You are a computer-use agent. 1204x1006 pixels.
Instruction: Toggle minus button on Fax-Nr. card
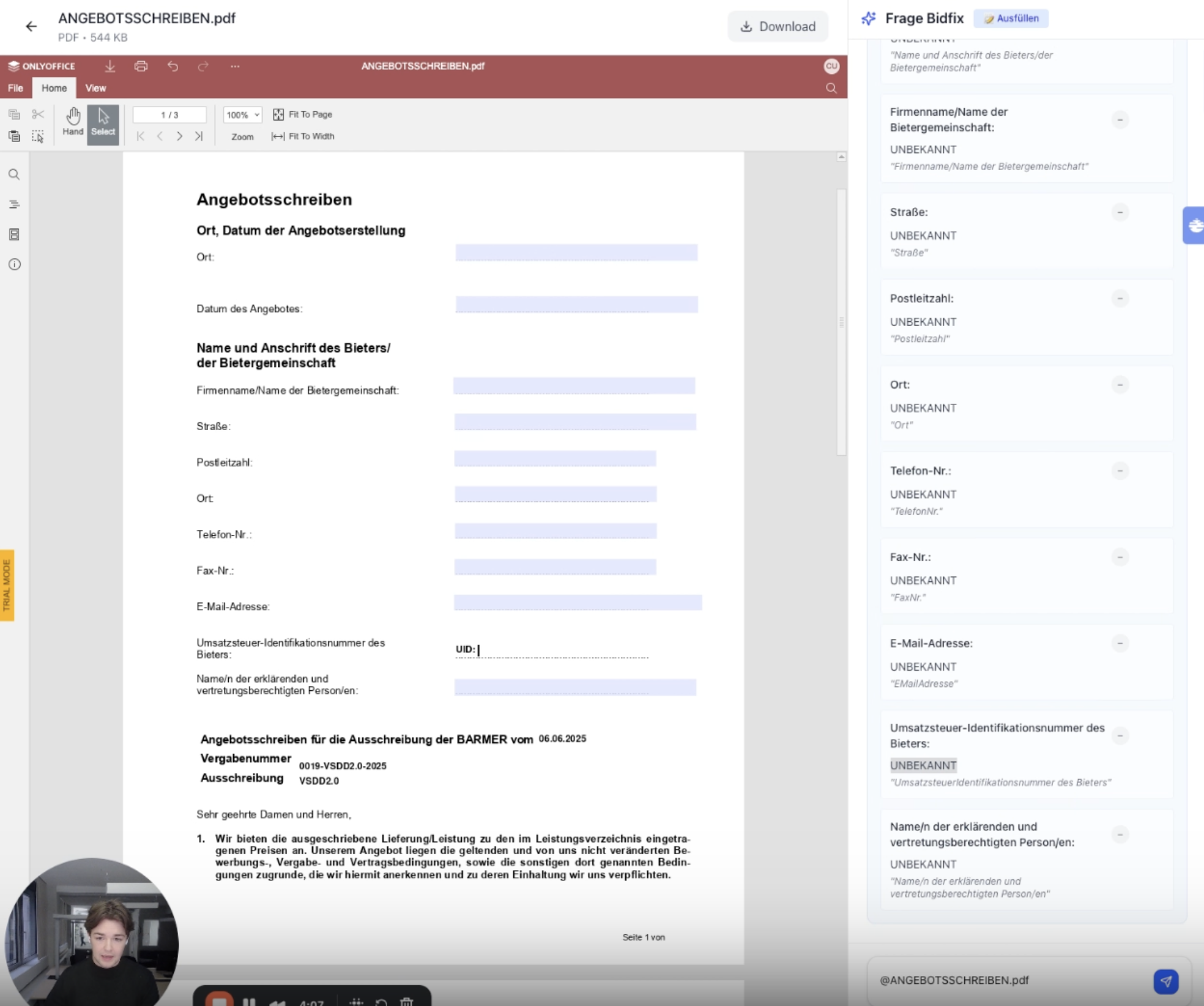(x=1120, y=557)
